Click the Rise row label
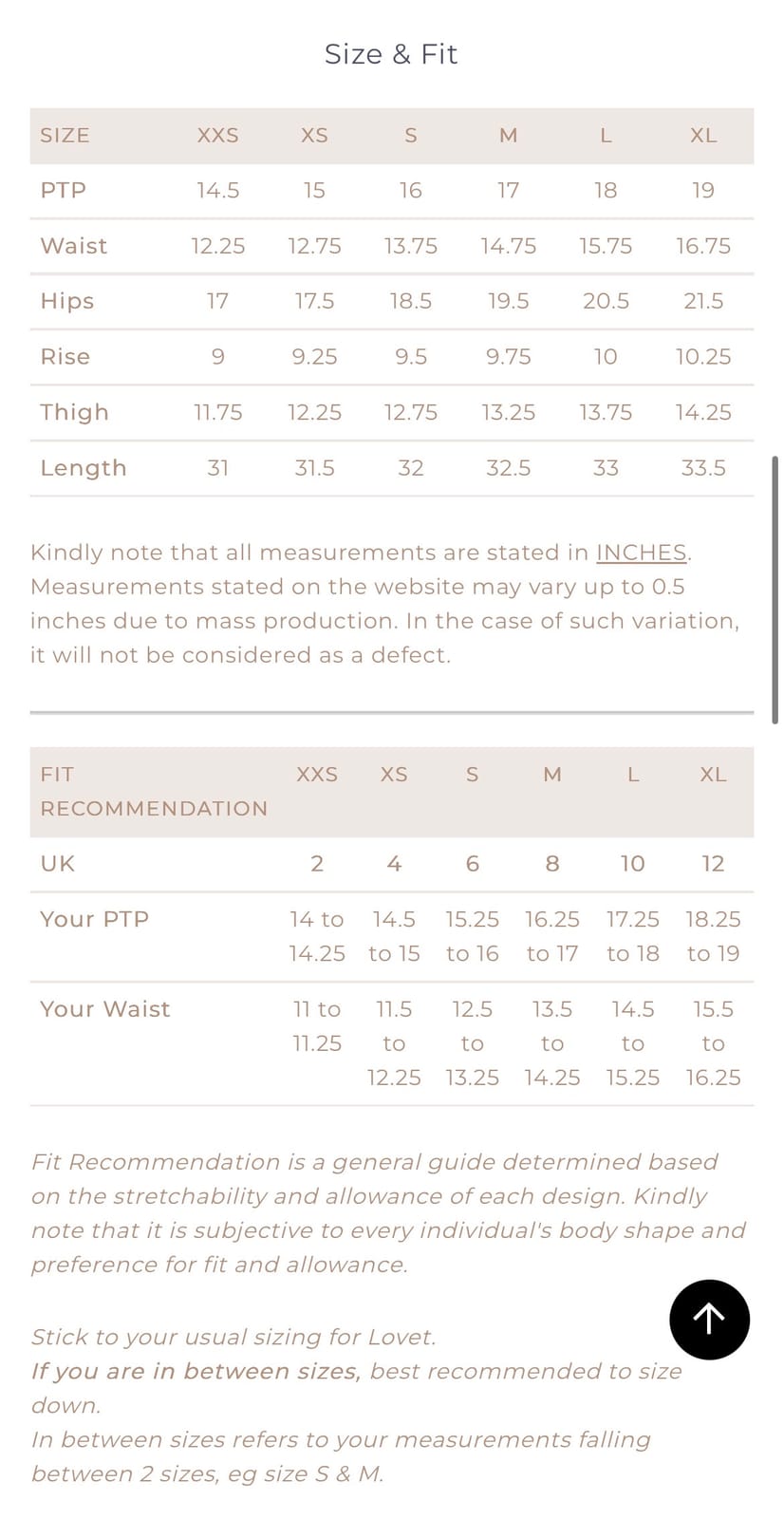The image size is (784, 1519). 65,357
